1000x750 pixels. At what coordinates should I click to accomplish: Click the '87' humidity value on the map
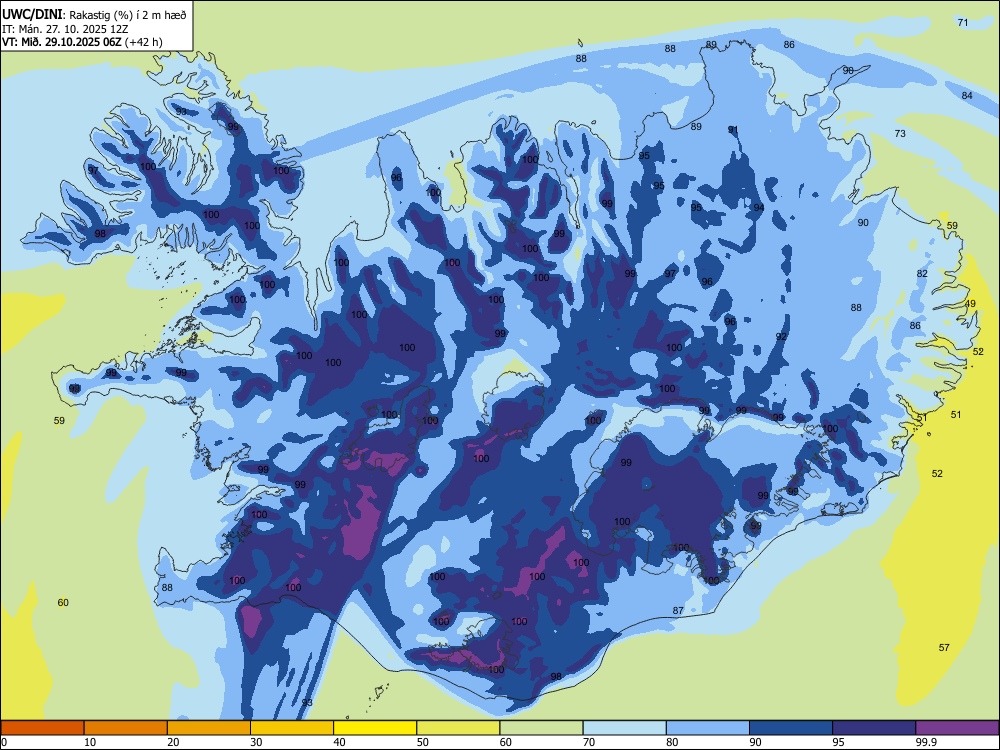click(678, 610)
